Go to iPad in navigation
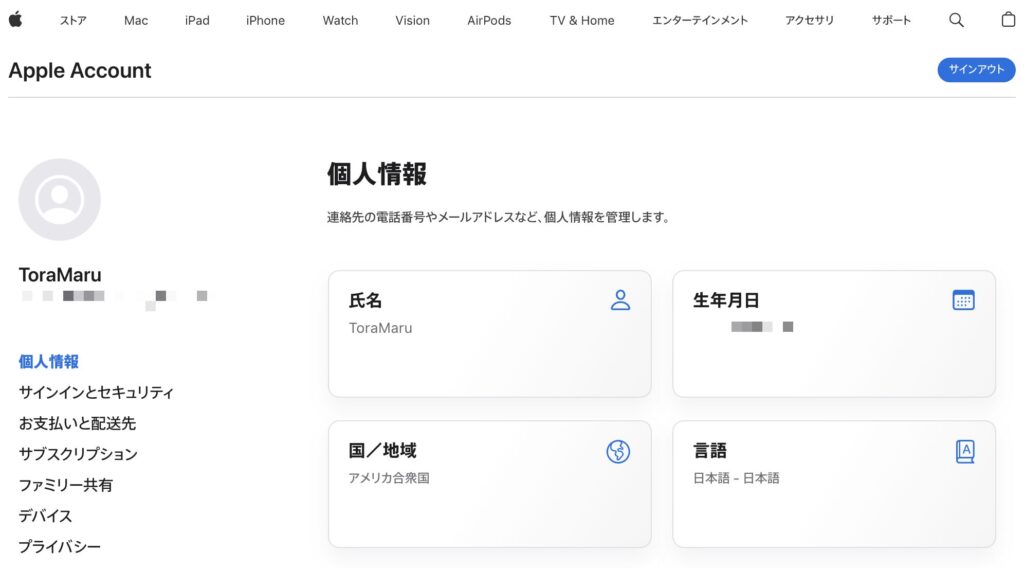The image size is (1024, 568). tap(197, 20)
